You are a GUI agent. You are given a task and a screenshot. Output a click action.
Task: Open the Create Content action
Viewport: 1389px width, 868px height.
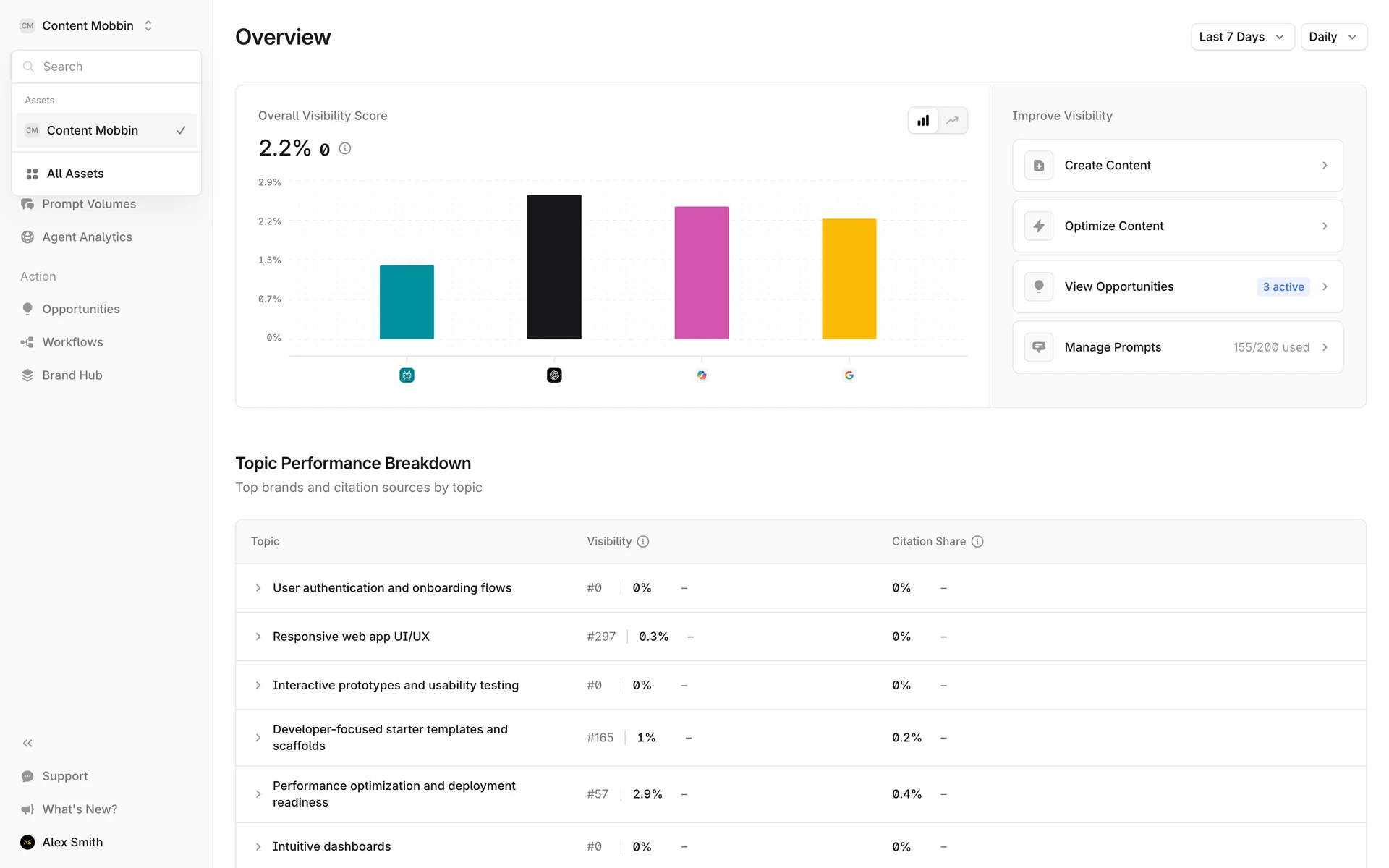click(x=1177, y=166)
